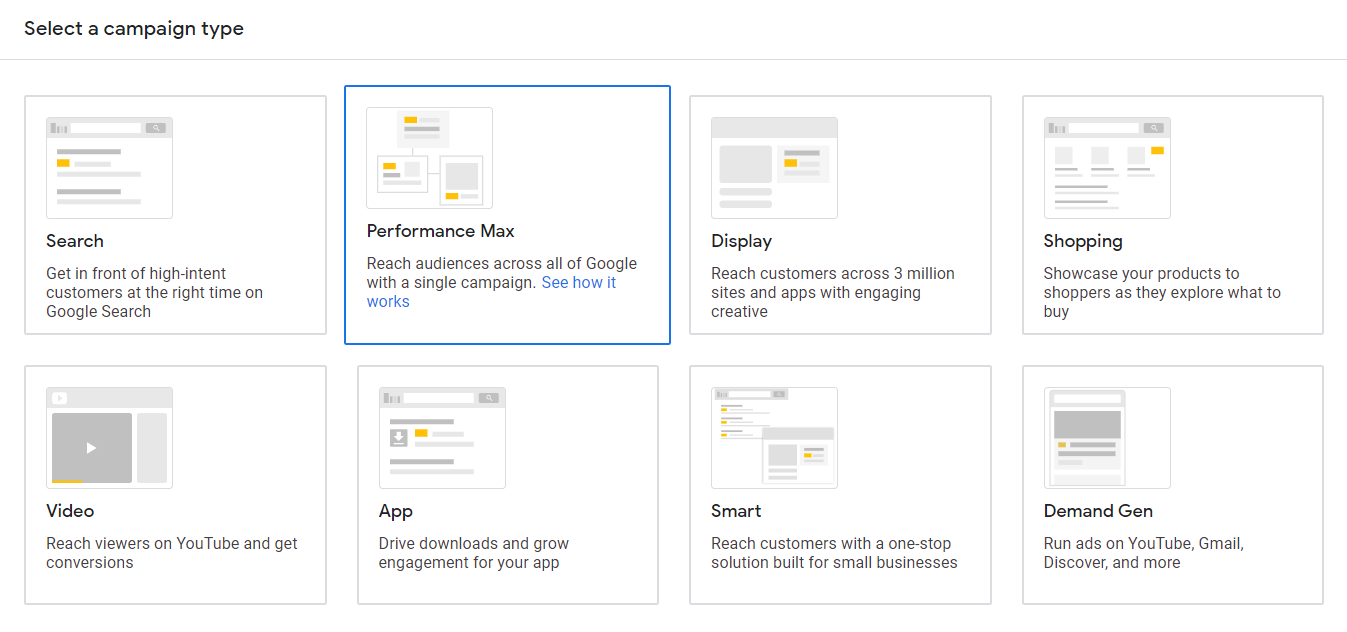Select the Search campaign title
The image size is (1347, 632).
click(75, 241)
